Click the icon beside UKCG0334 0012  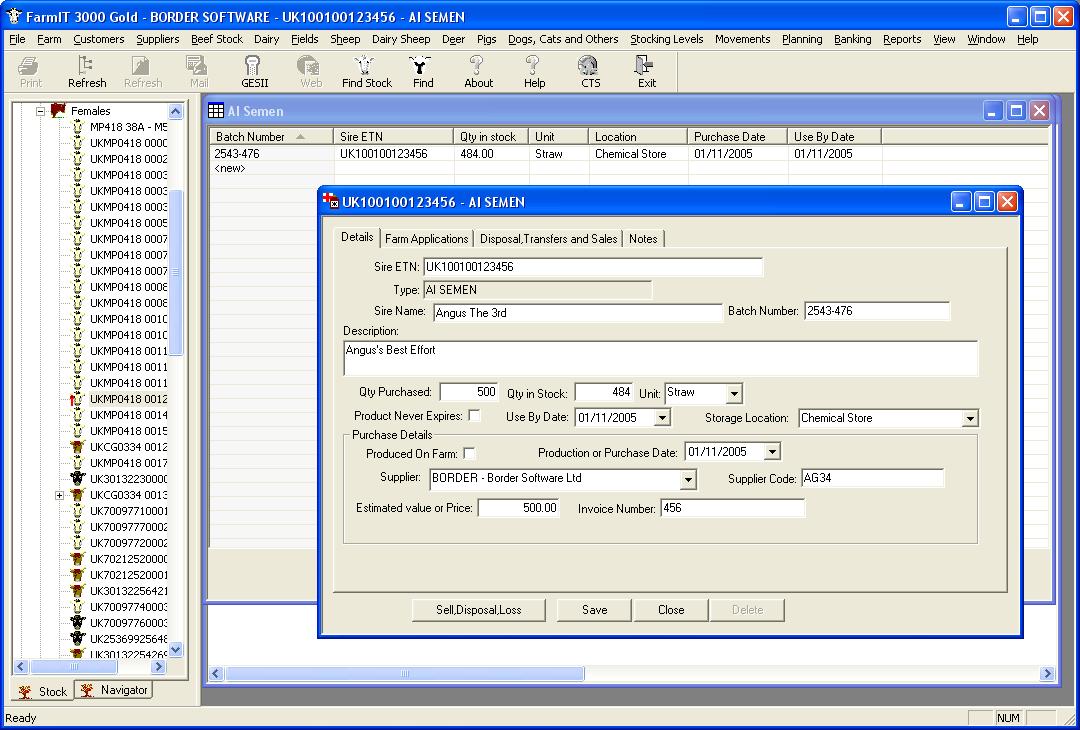(77, 447)
